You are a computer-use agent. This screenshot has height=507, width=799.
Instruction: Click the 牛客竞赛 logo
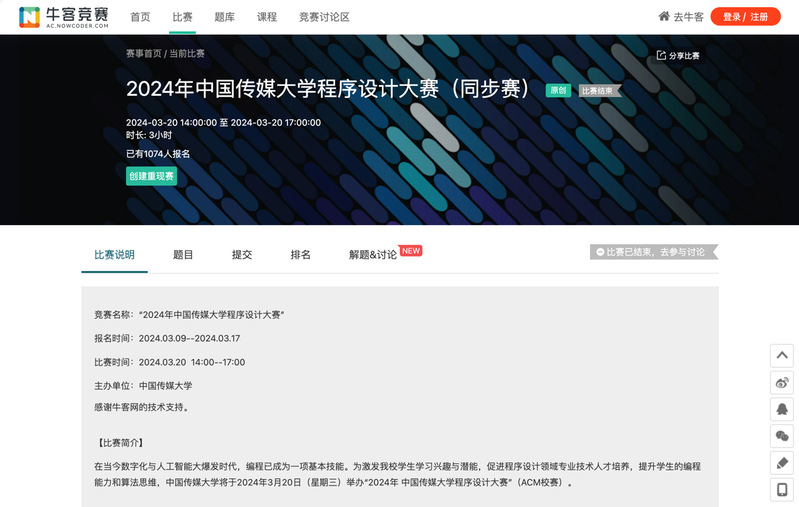click(x=66, y=17)
